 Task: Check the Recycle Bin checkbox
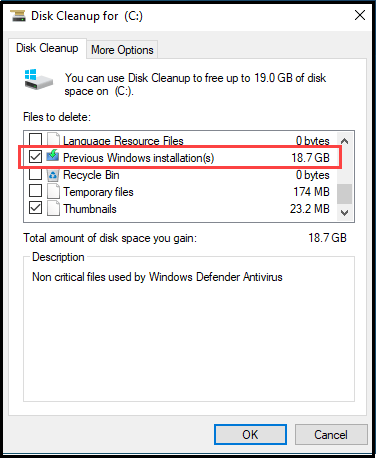click(x=35, y=174)
